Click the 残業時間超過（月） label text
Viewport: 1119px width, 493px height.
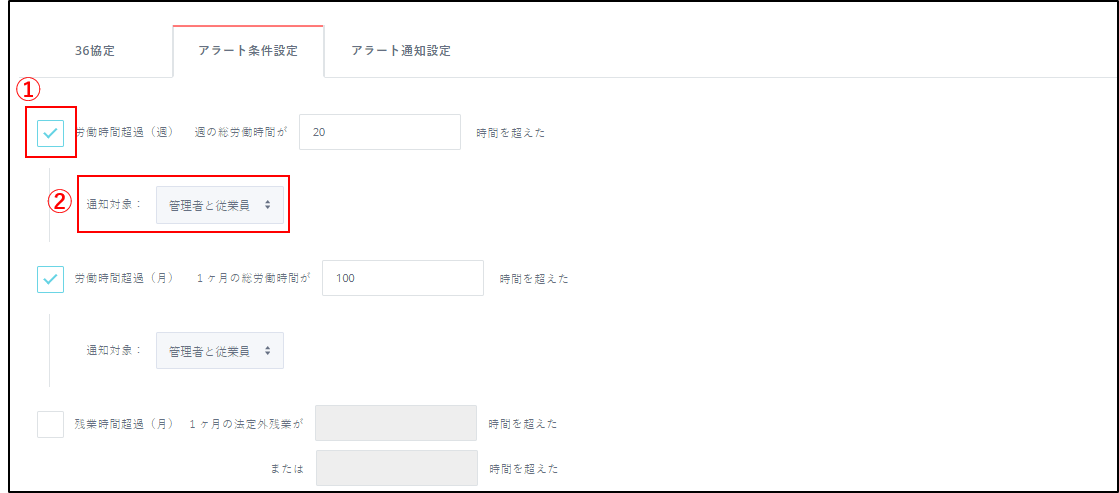click(125, 424)
